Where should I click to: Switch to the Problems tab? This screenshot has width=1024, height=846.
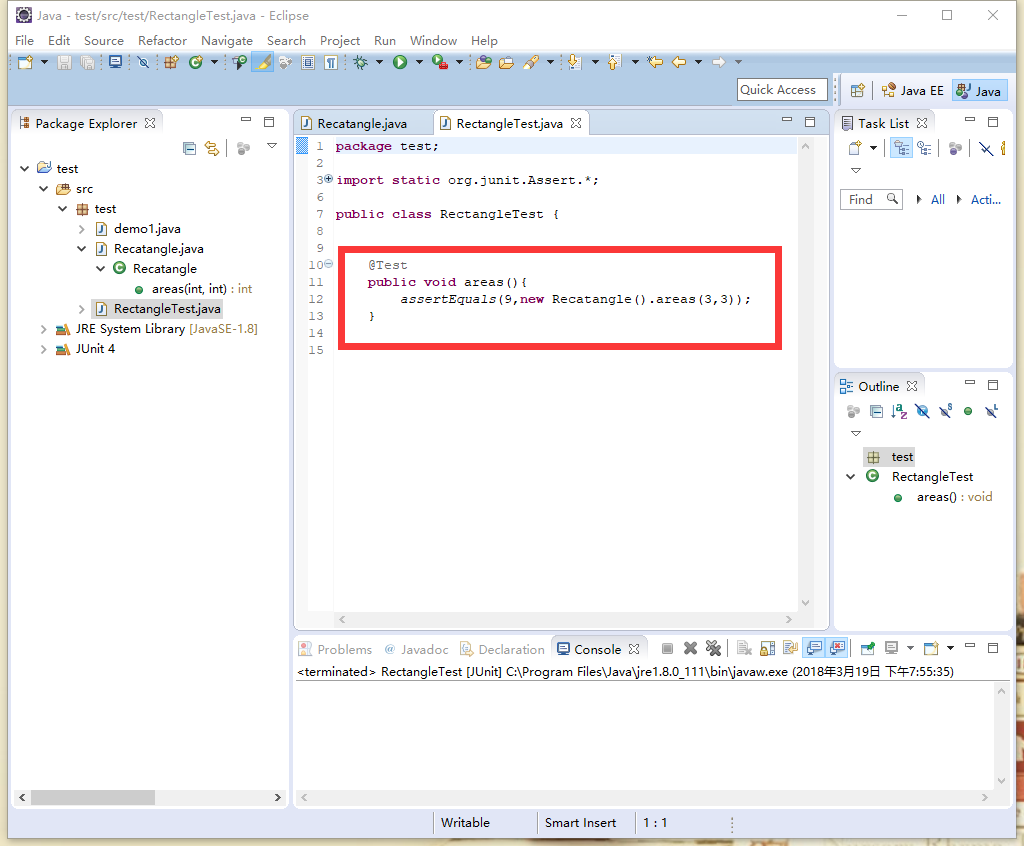[336, 649]
